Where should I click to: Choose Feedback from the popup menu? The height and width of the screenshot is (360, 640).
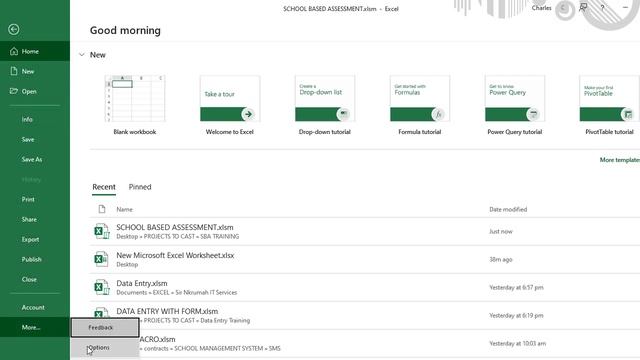pyautogui.click(x=105, y=327)
